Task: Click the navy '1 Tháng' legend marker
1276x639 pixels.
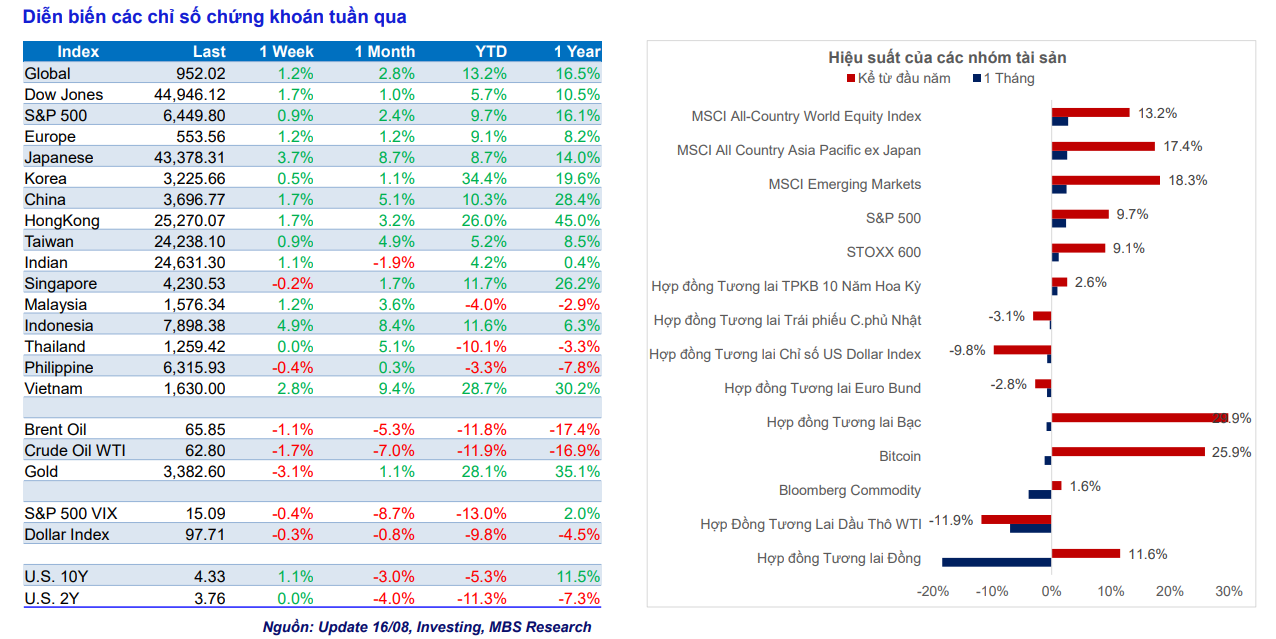Action: coord(977,79)
